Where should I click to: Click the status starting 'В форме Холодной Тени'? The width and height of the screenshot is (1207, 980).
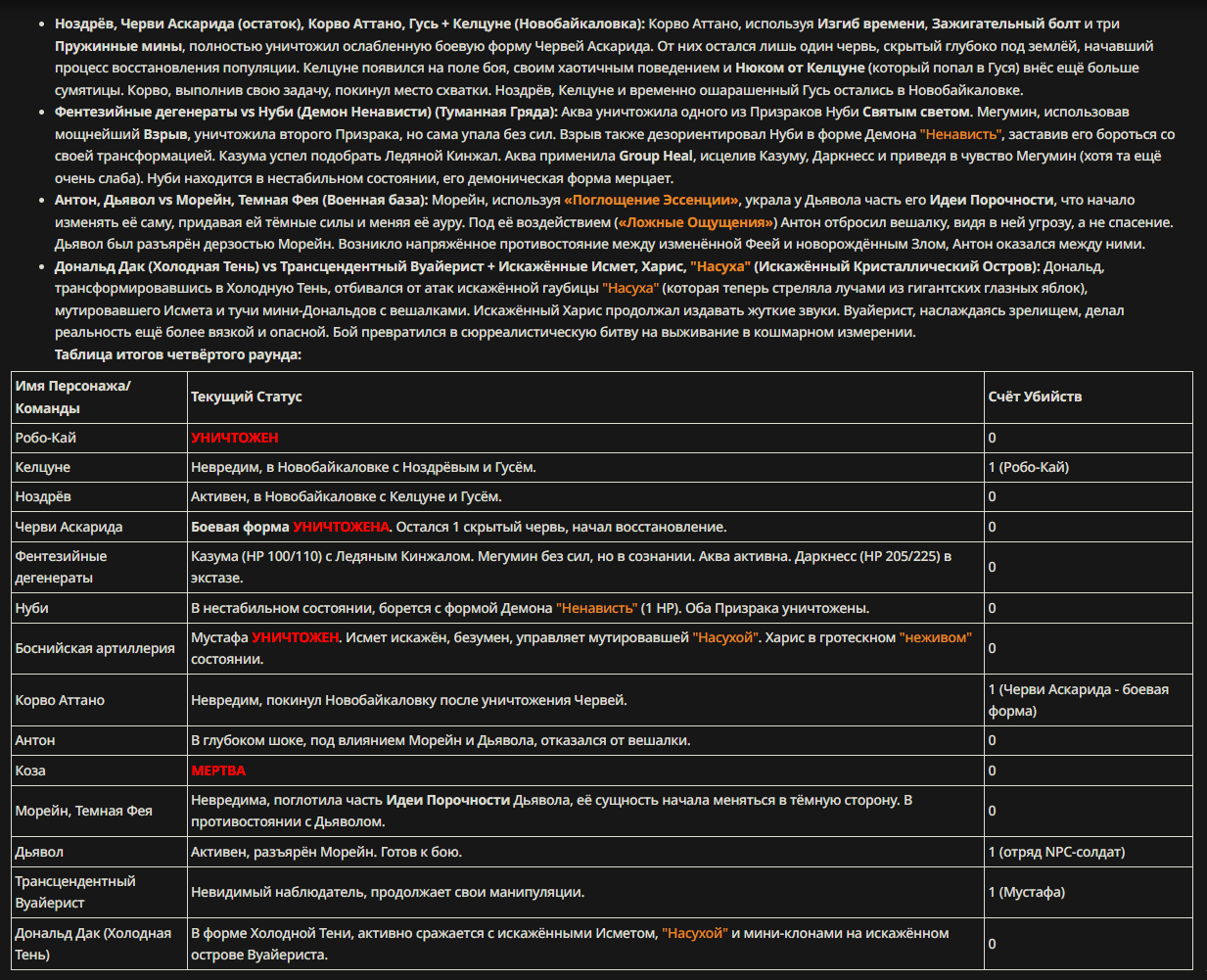click(585, 944)
